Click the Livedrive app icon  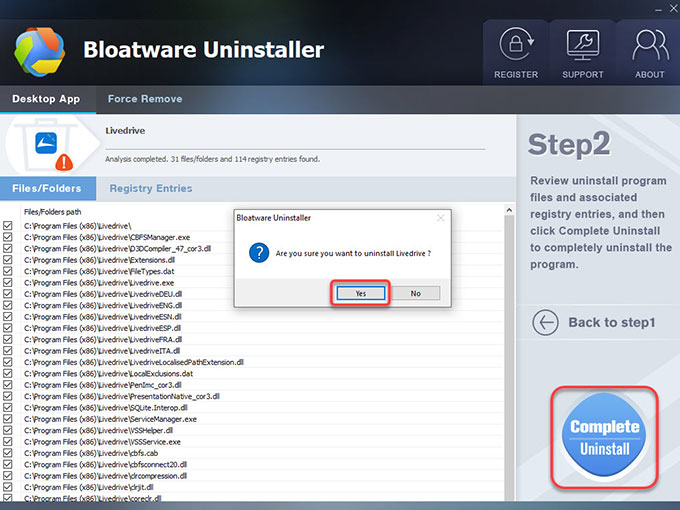[46, 143]
